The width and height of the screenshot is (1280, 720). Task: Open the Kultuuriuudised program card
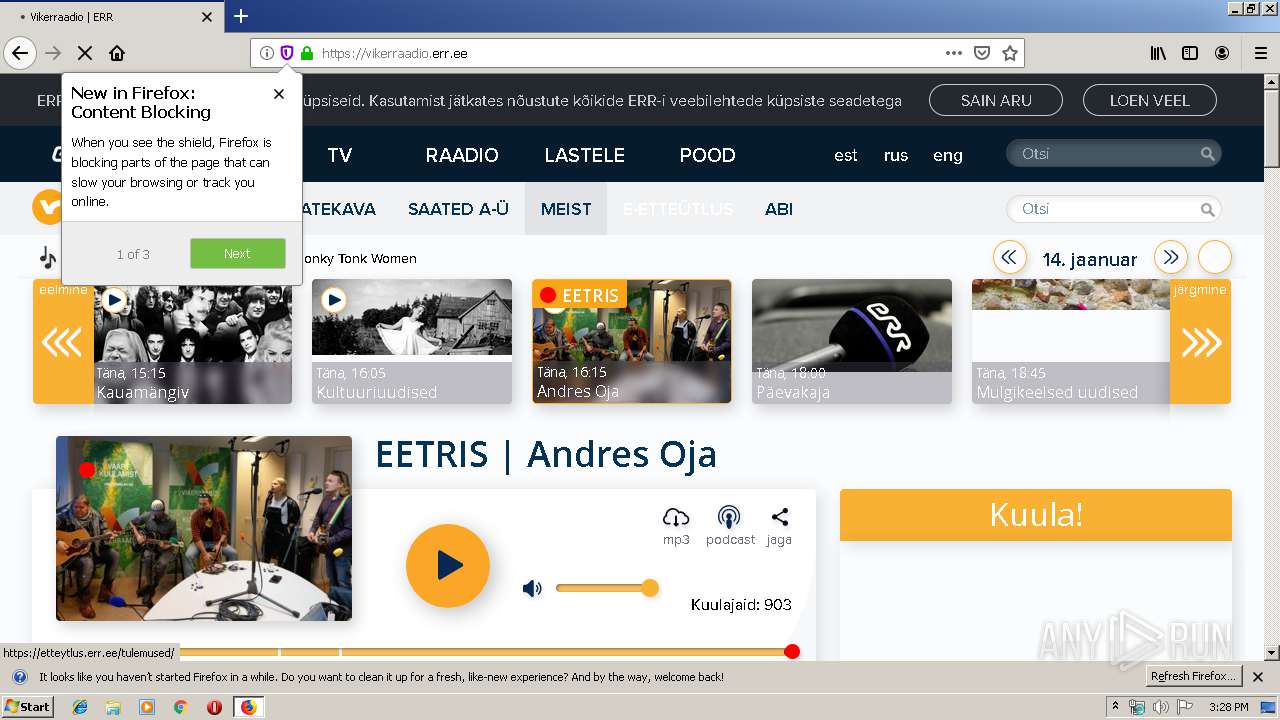point(412,342)
